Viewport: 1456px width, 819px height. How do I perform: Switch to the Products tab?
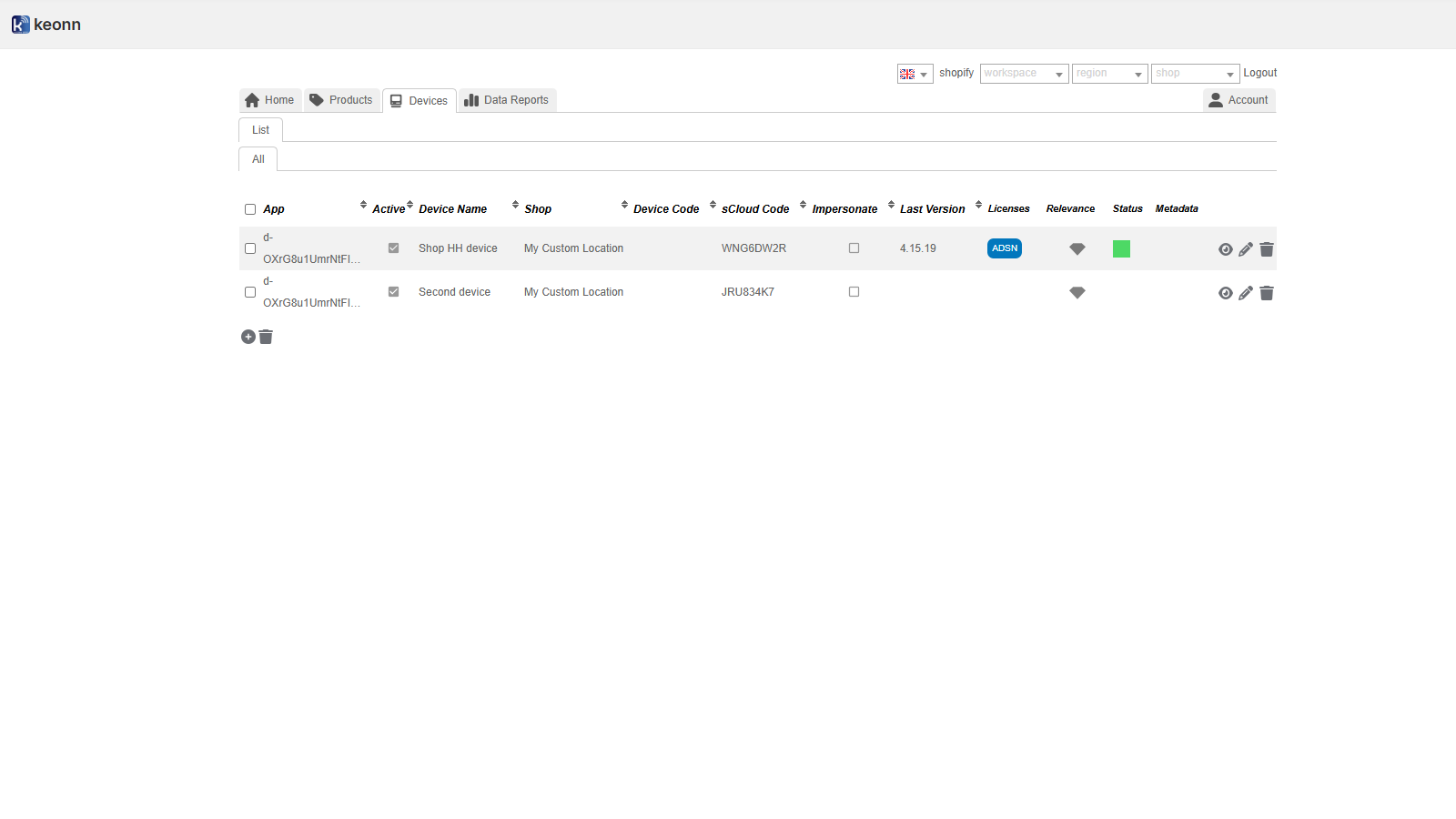(x=341, y=100)
